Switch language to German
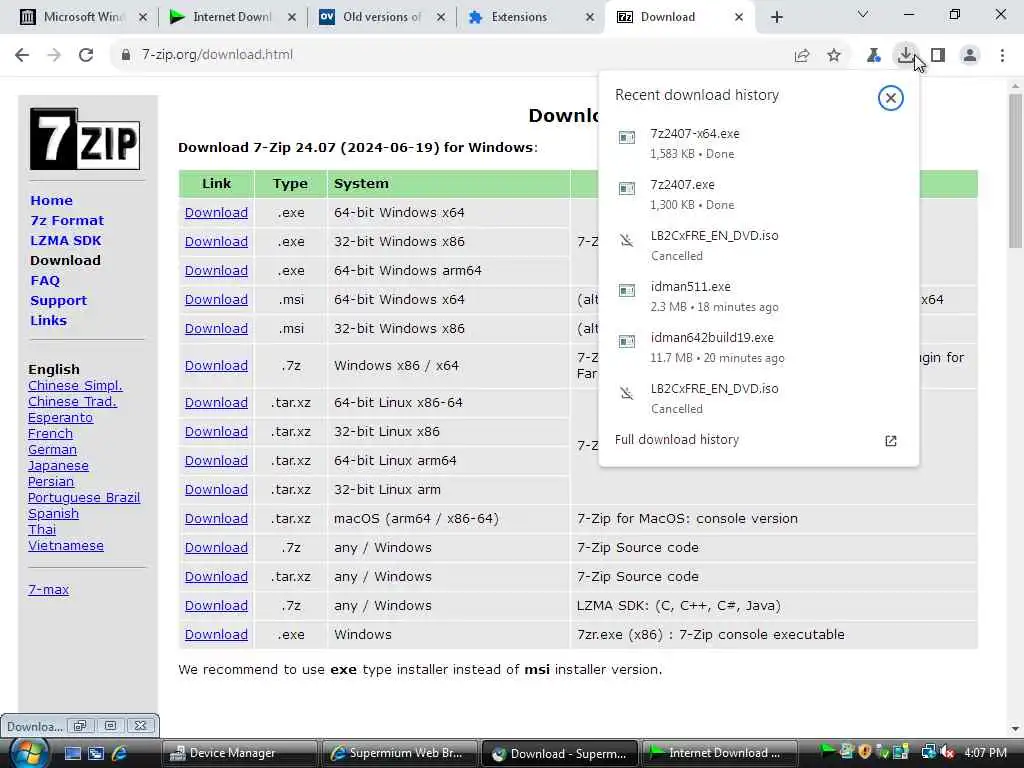Image resolution: width=1024 pixels, height=768 pixels. tap(52, 450)
